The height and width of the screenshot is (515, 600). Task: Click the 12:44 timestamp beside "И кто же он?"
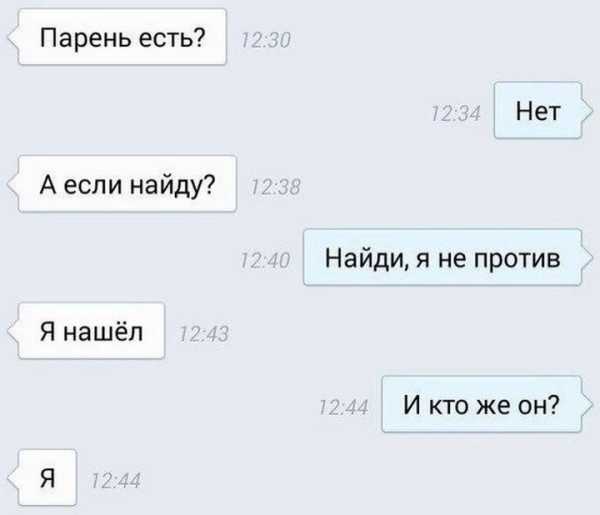coord(344,407)
